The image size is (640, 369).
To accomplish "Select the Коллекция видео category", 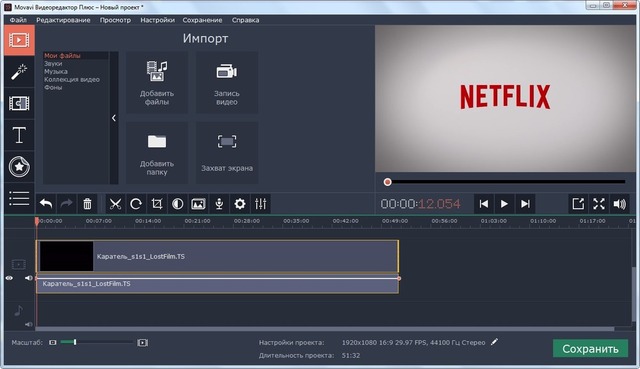I will [x=72, y=80].
